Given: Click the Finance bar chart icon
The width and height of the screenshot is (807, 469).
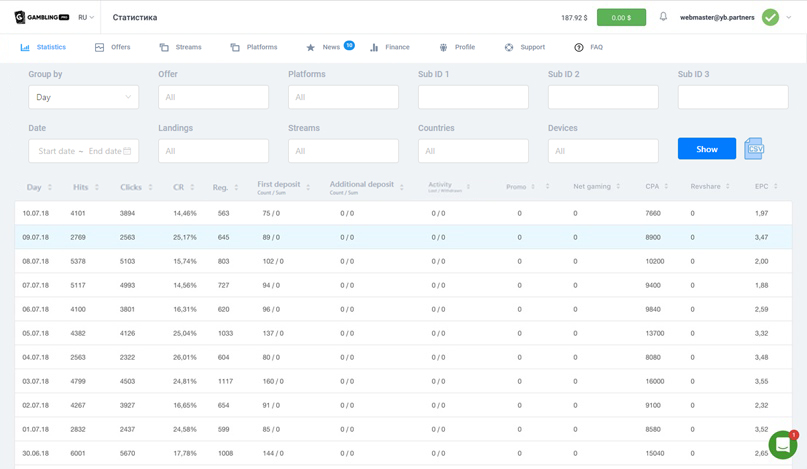Looking at the screenshot, I should (x=374, y=47).
